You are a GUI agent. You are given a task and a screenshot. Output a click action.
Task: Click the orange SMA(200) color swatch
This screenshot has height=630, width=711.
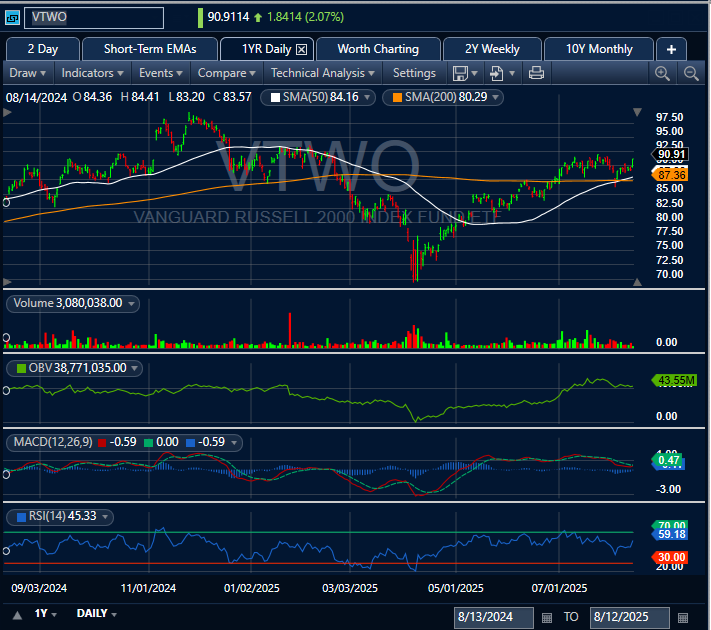pos(397,97)
